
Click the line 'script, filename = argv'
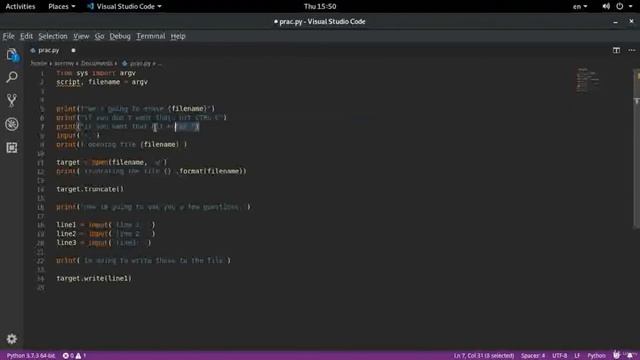102,82
